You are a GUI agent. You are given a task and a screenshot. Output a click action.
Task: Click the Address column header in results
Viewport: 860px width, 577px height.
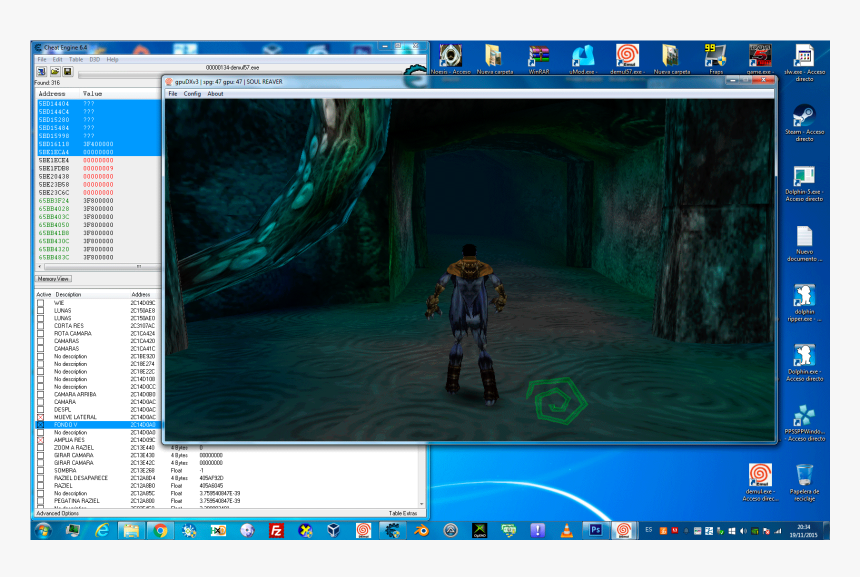52,94
